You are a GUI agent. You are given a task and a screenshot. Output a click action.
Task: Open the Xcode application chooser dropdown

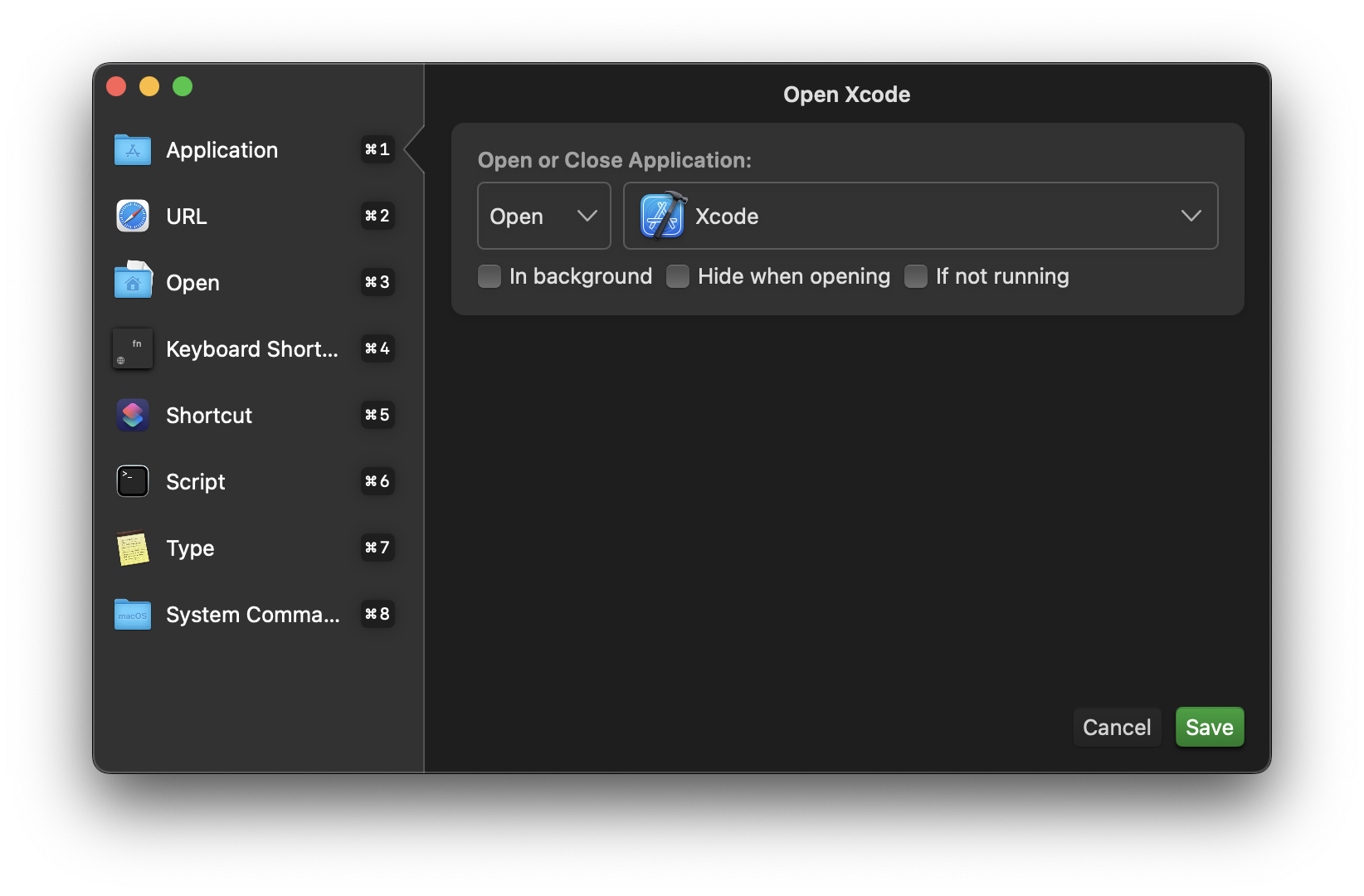(919, 216)
